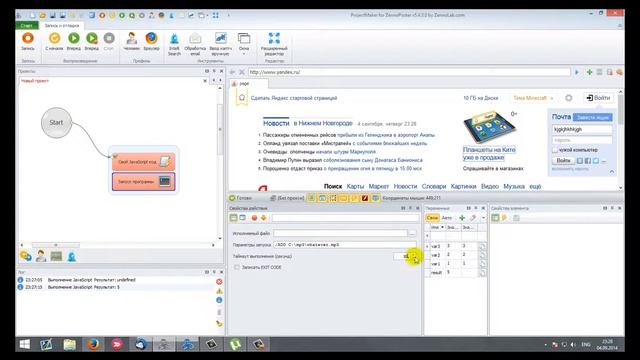Click the first highlighted status toolbar icon
This screenshot has height=360, width=640.
pos(311,198)
